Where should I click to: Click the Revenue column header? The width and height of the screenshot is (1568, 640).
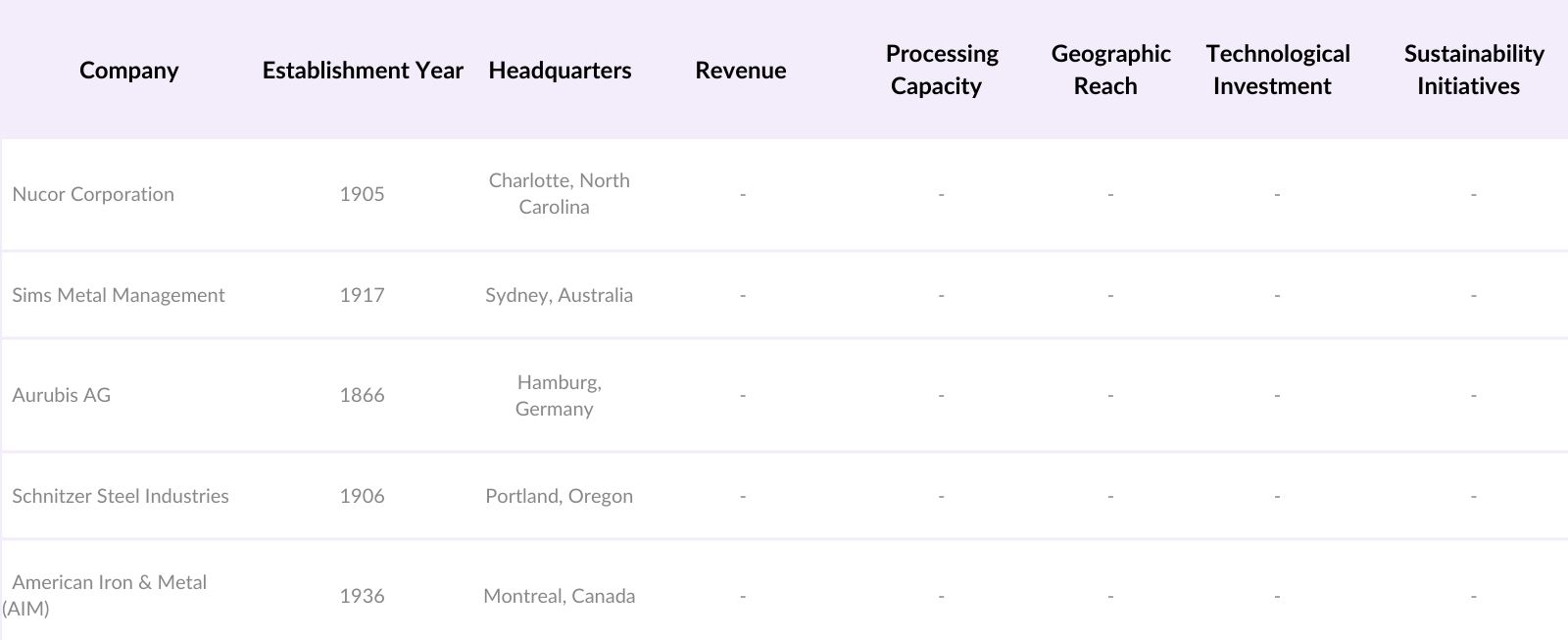(740, 71)
